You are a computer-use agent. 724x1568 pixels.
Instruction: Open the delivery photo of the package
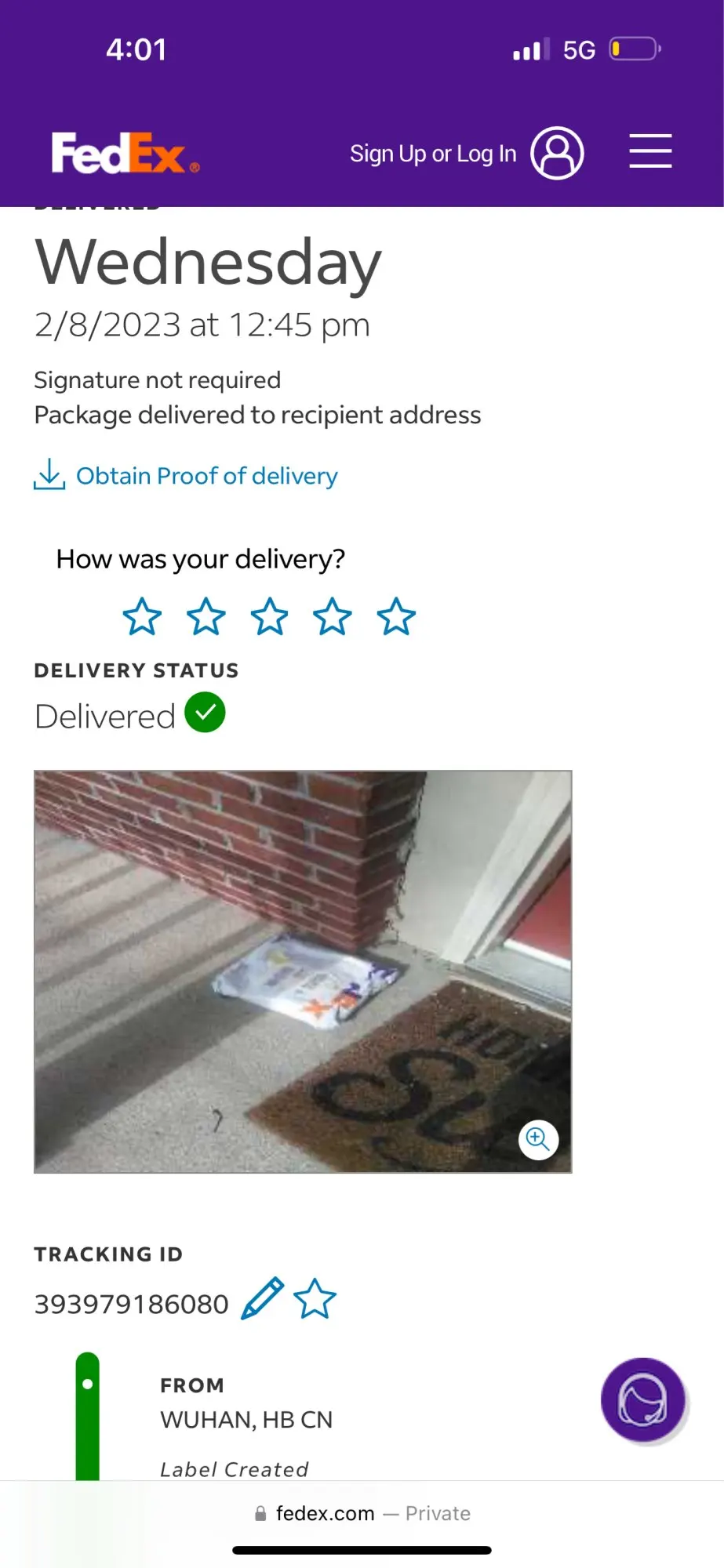(303, 971)
